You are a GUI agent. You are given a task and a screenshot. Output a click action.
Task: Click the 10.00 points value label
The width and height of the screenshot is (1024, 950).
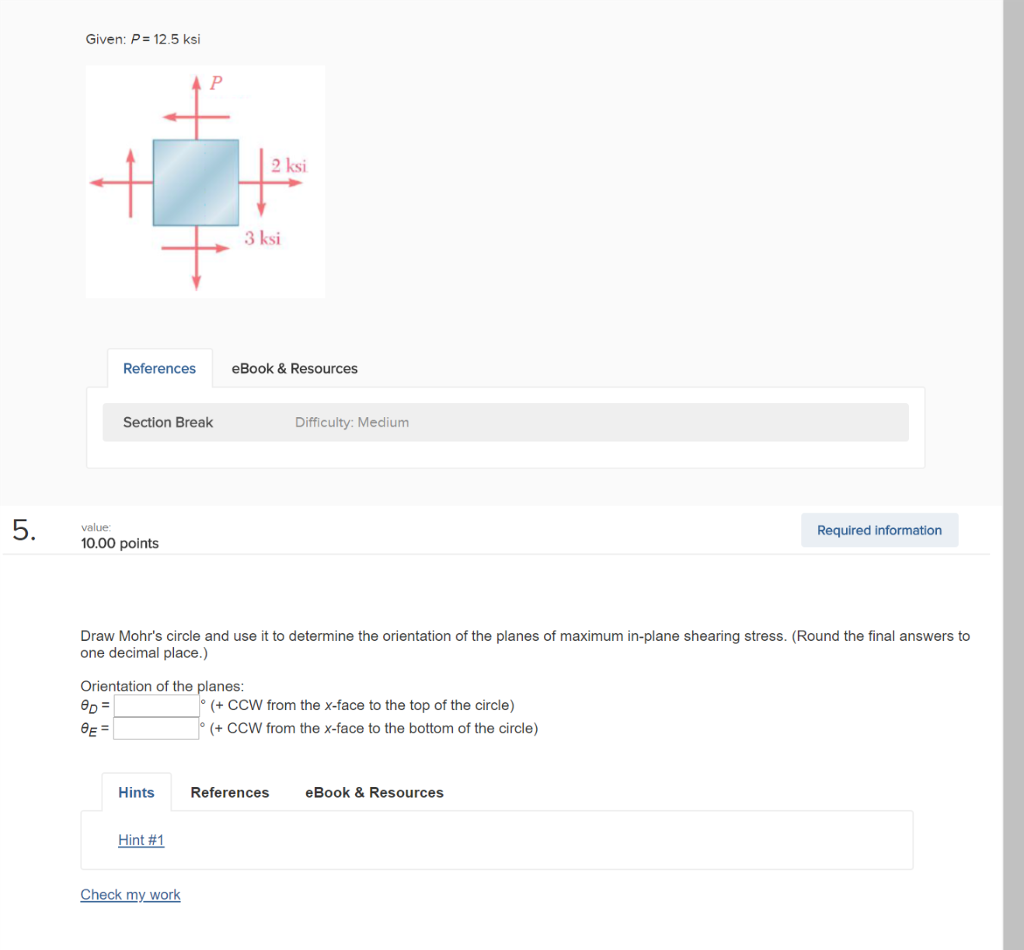click(118, 543)
